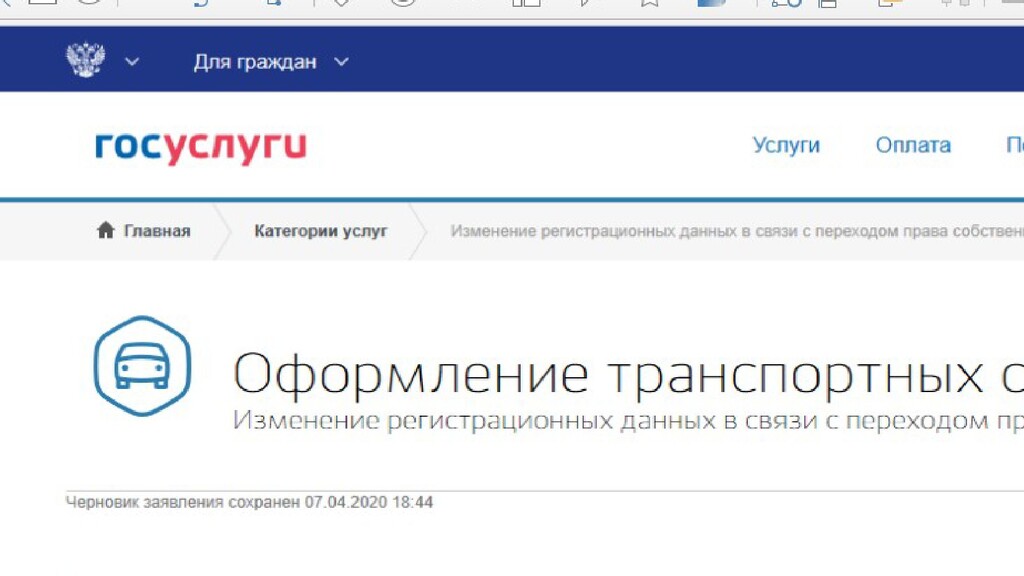Expand the chevron next to "Для граждан"

pyautogui.click(x=342, y=62)
